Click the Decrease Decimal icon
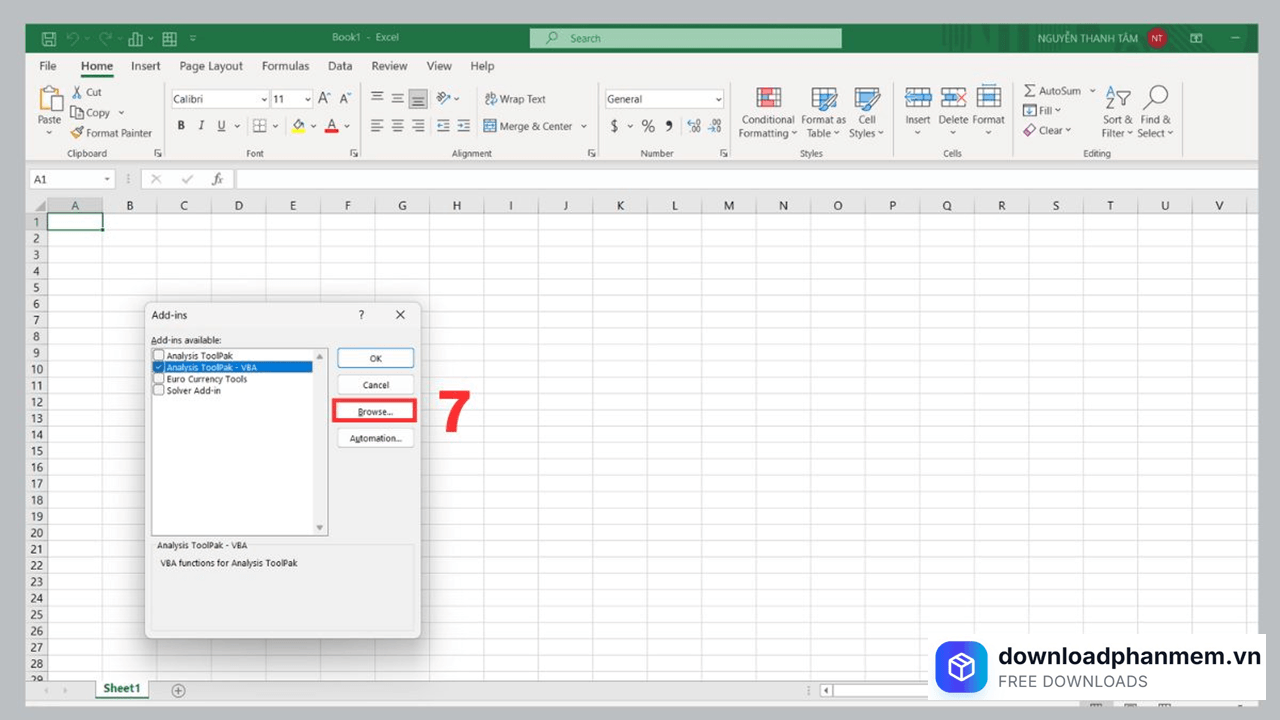This screenshot has width=1280, height=720. pyautogui.click(x=715, y=126)
